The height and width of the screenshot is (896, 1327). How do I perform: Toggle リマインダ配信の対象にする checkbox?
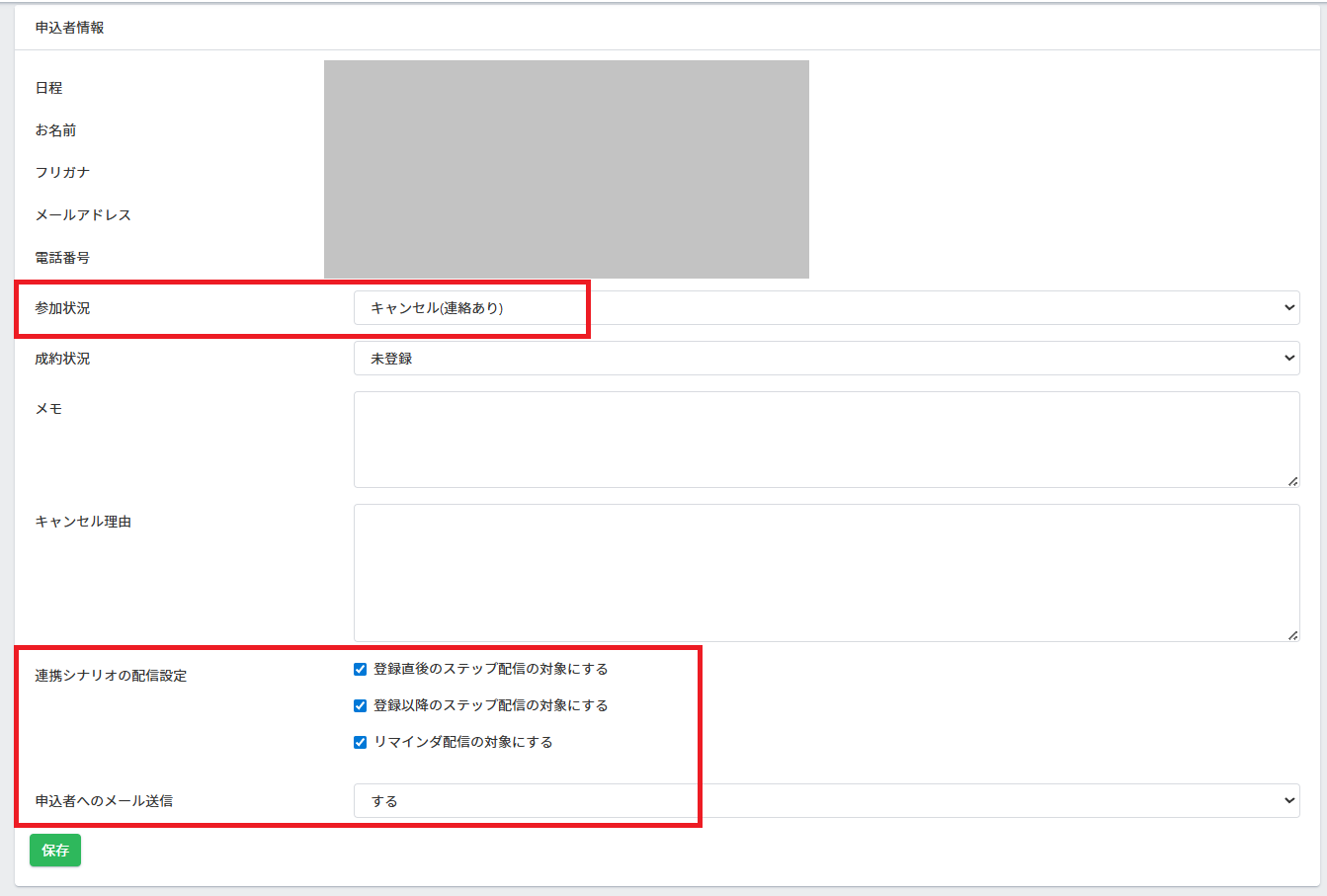360,742
